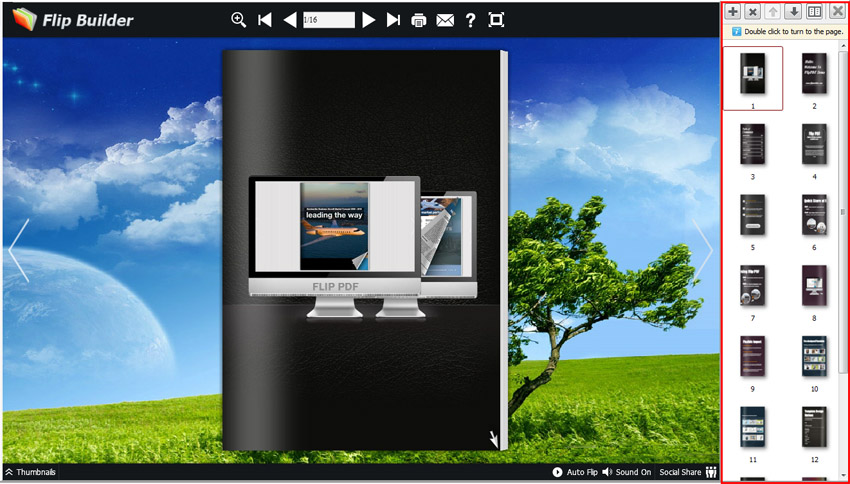This screenshot has width=850, height=484.
Task: Flip to next page using right side arrow
Action: 703,250
